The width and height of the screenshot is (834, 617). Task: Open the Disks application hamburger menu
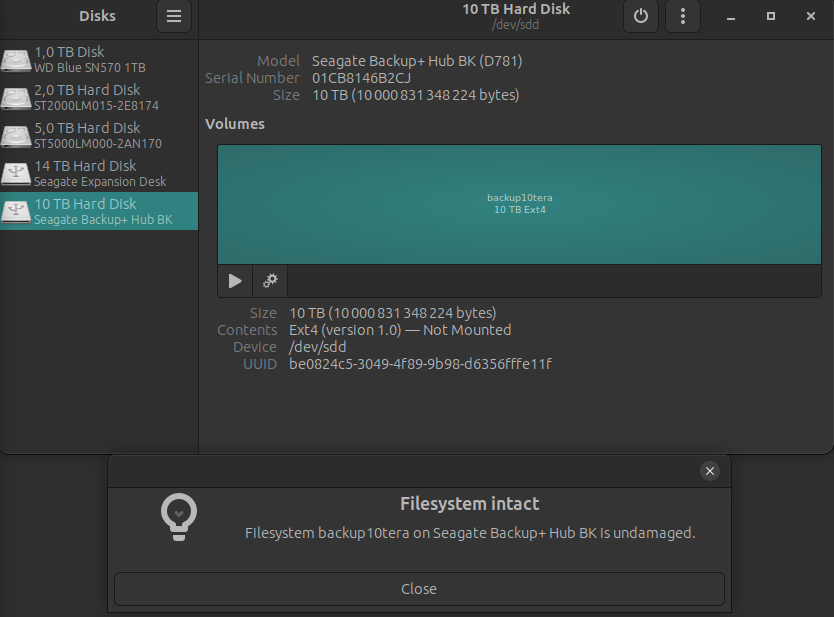coord(174,16)
